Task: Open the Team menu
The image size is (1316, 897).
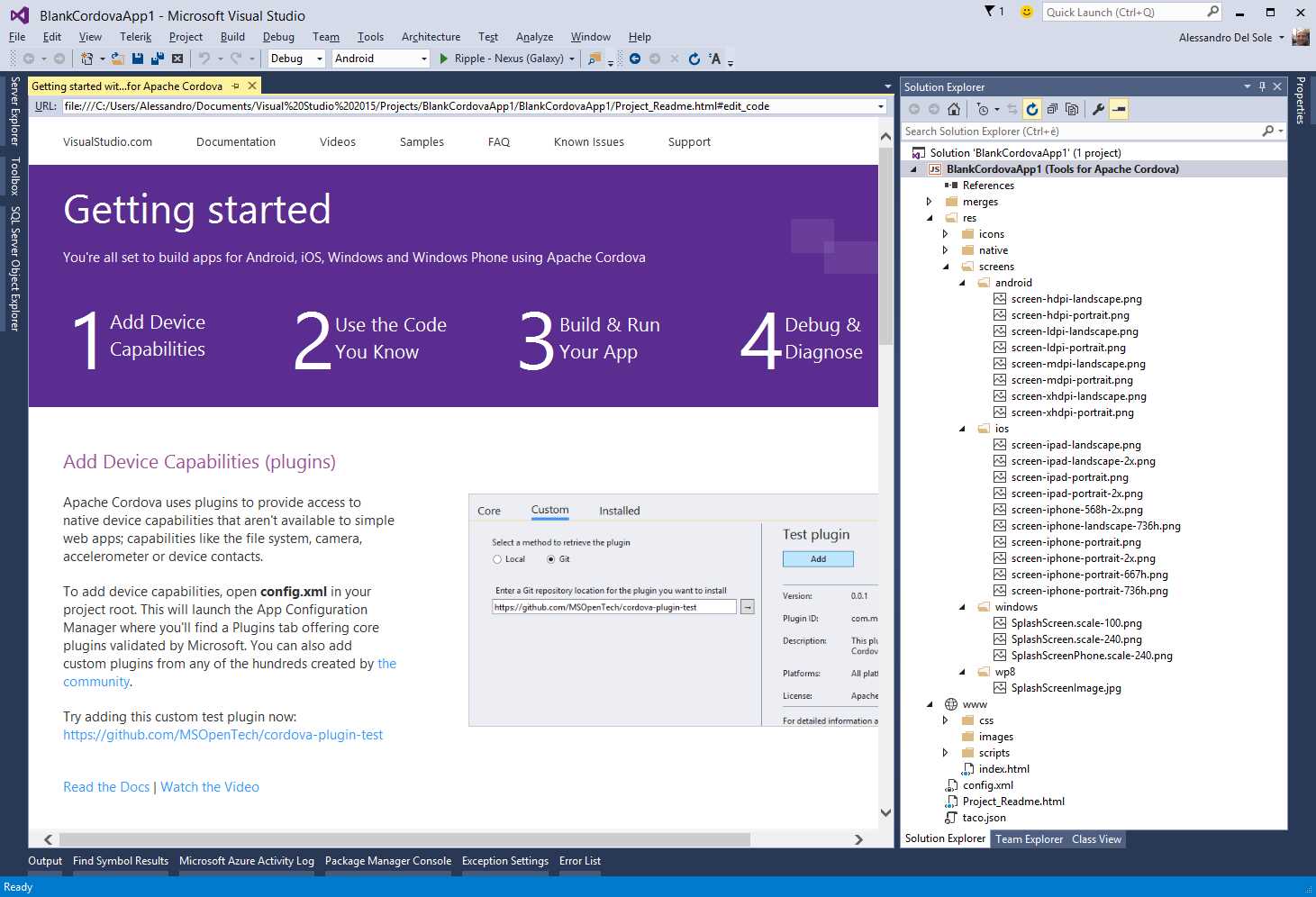Action: tap(325, 37)
